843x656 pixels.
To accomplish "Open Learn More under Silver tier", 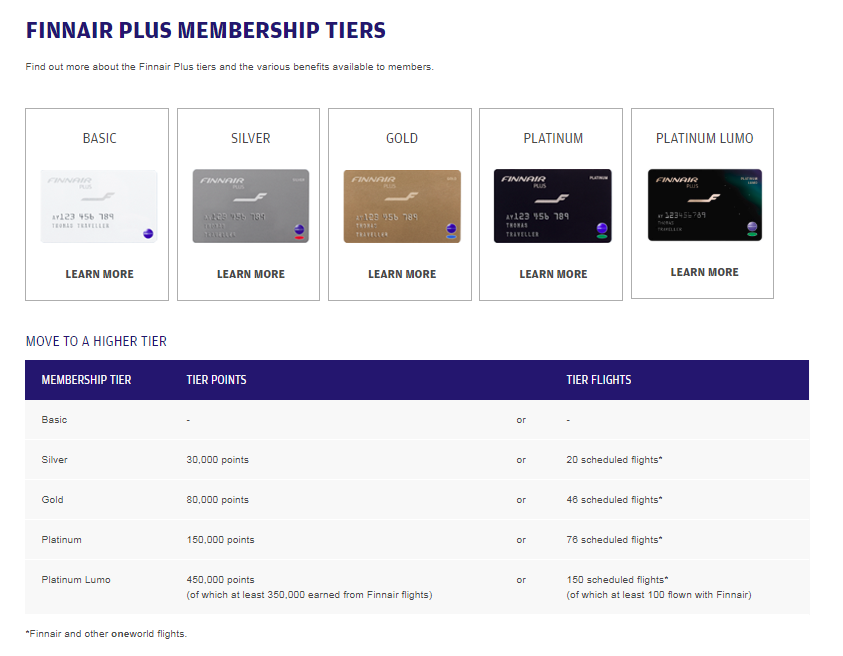I will click(x=250, y=274).
